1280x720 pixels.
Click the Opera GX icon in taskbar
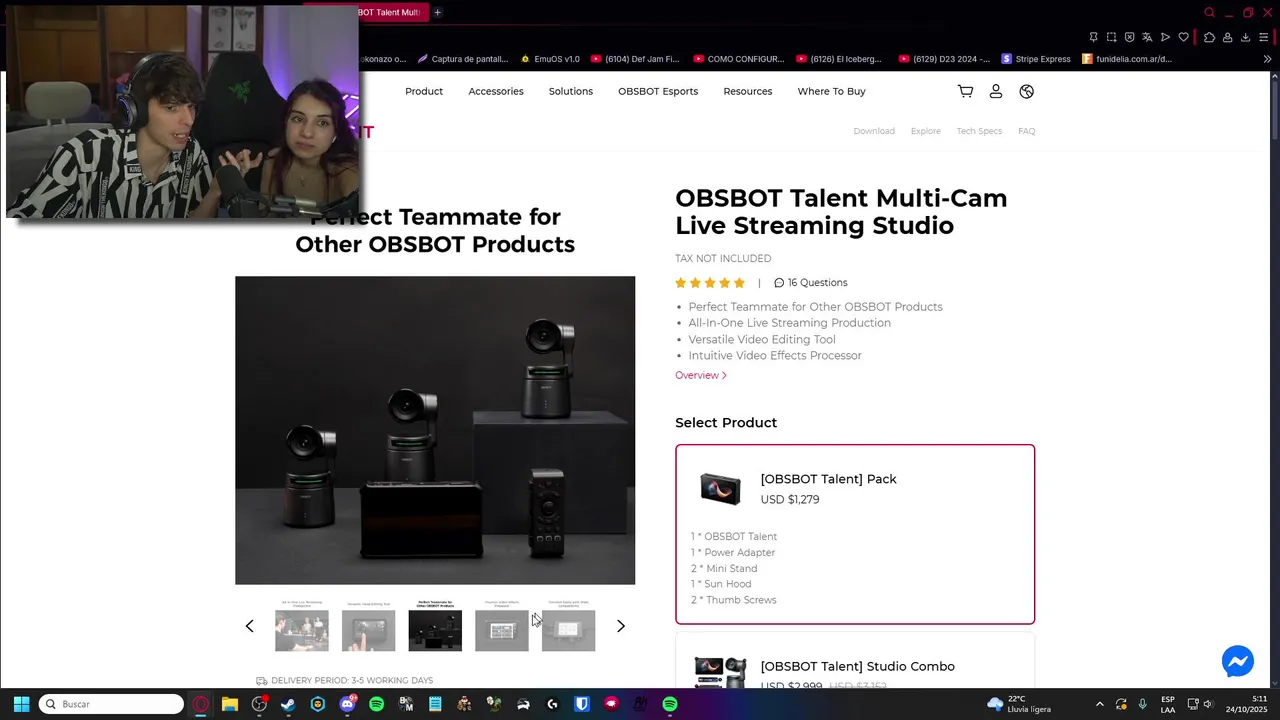pos(201,704)
